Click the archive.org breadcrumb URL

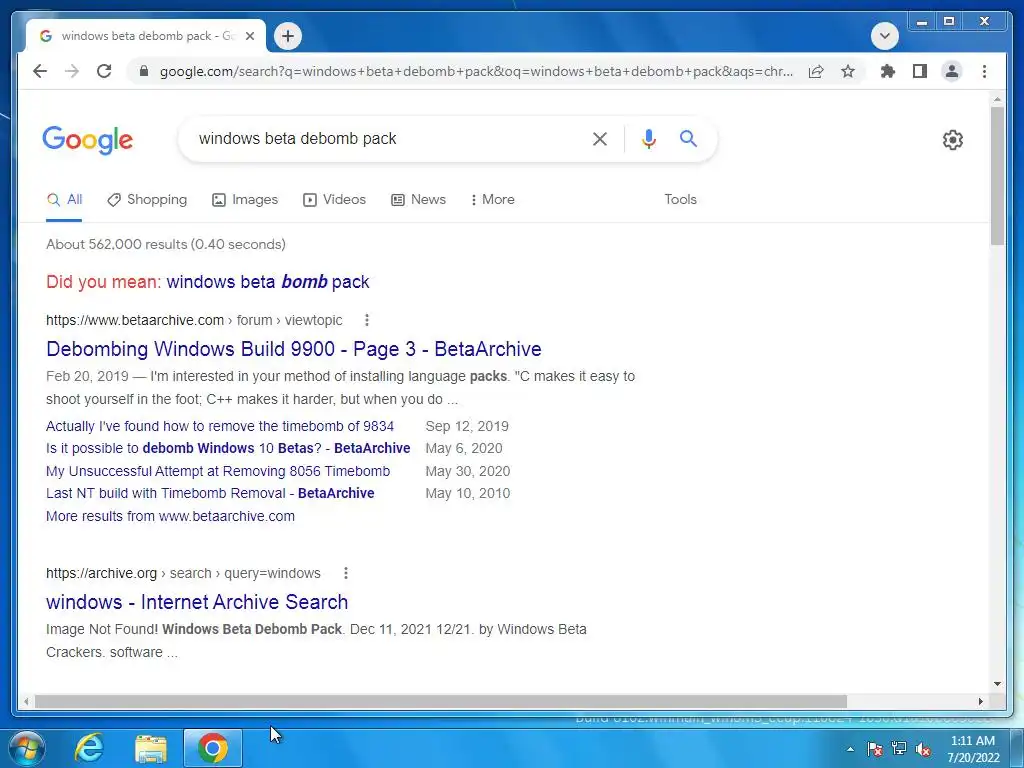(x=183, y=573)
